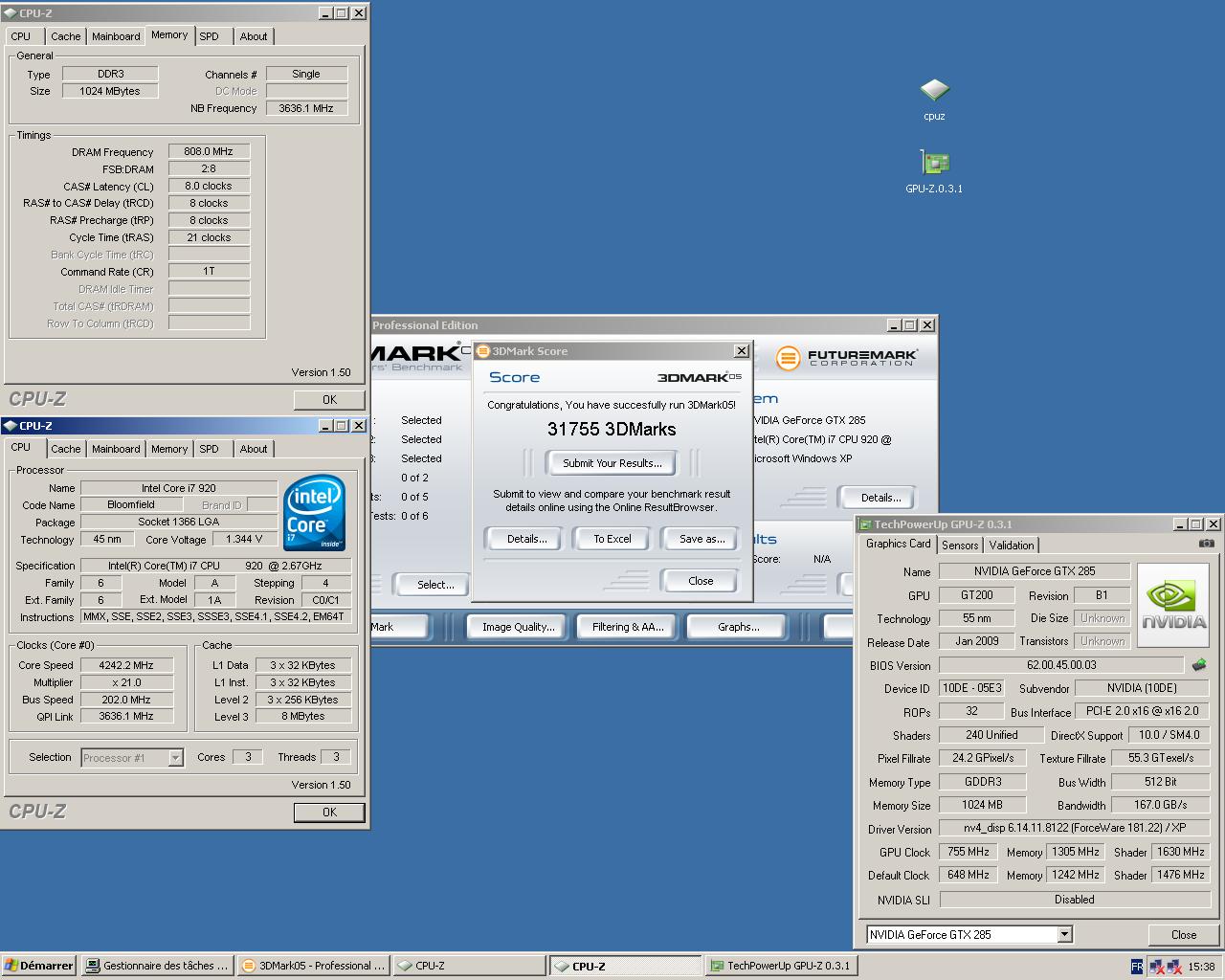Close the 3DMark Score dialog with Close button
1225x980 pixels.
701,581
